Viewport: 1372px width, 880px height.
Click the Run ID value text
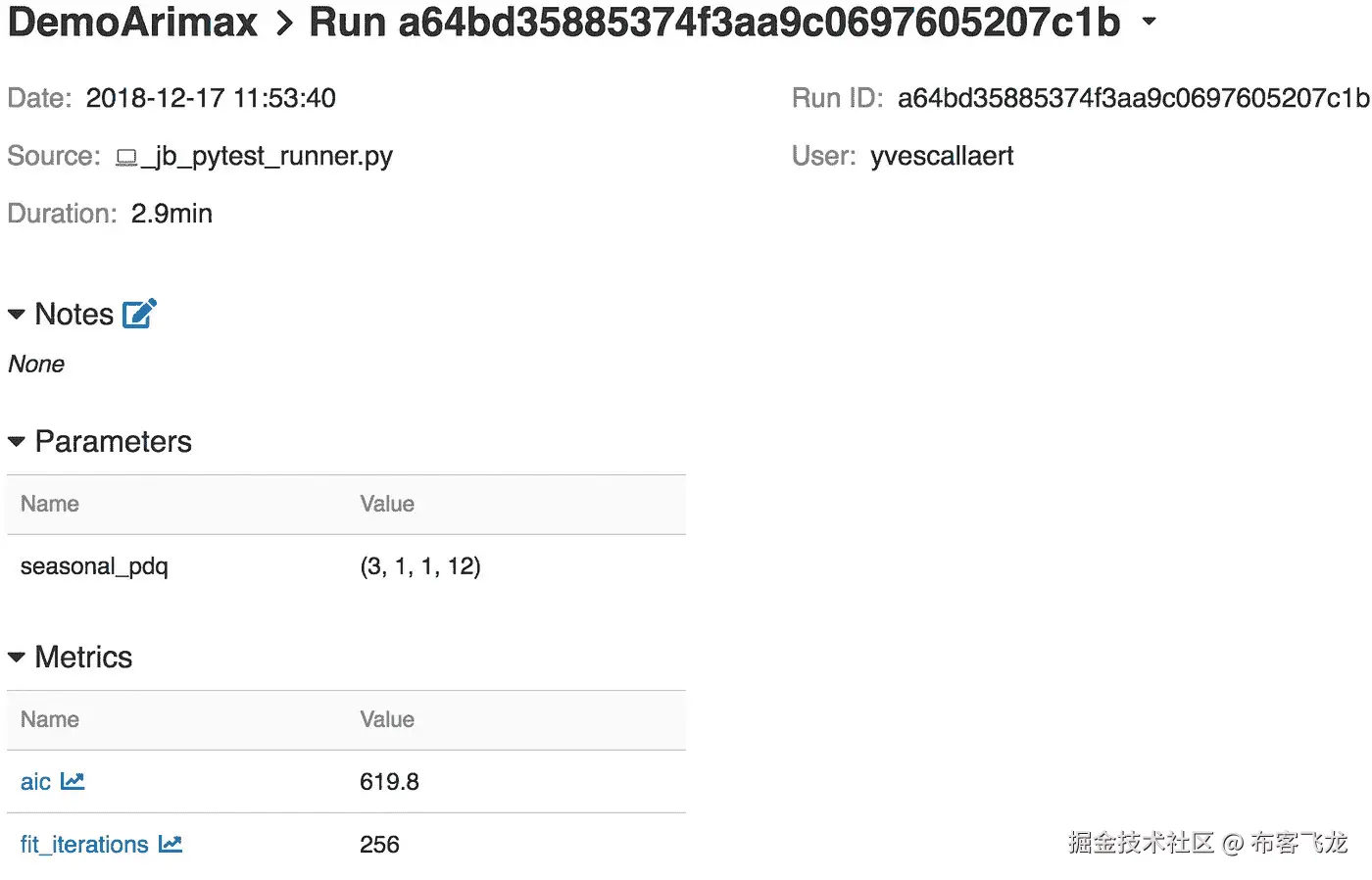[1133, 98]
